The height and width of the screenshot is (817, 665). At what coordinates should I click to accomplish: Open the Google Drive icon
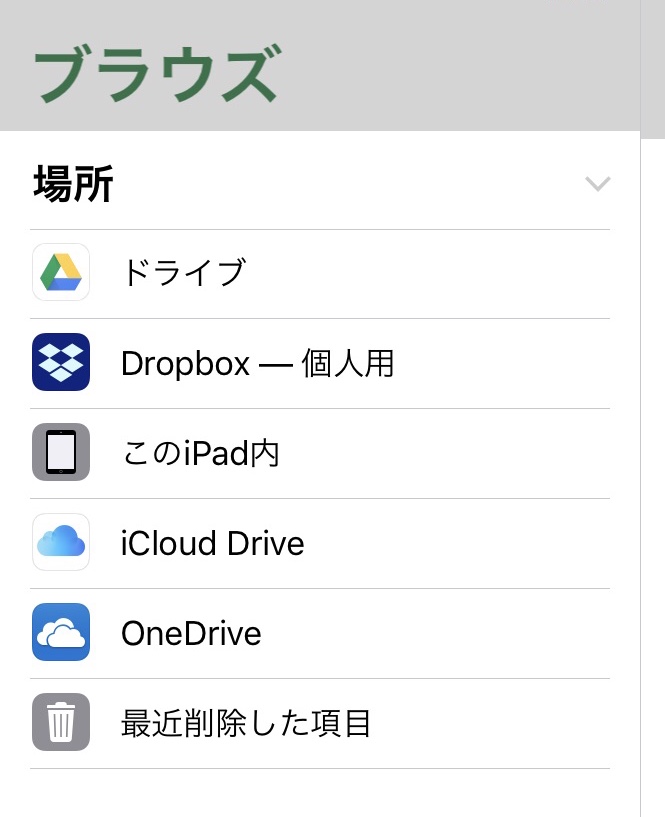click(x=61, y=272)
